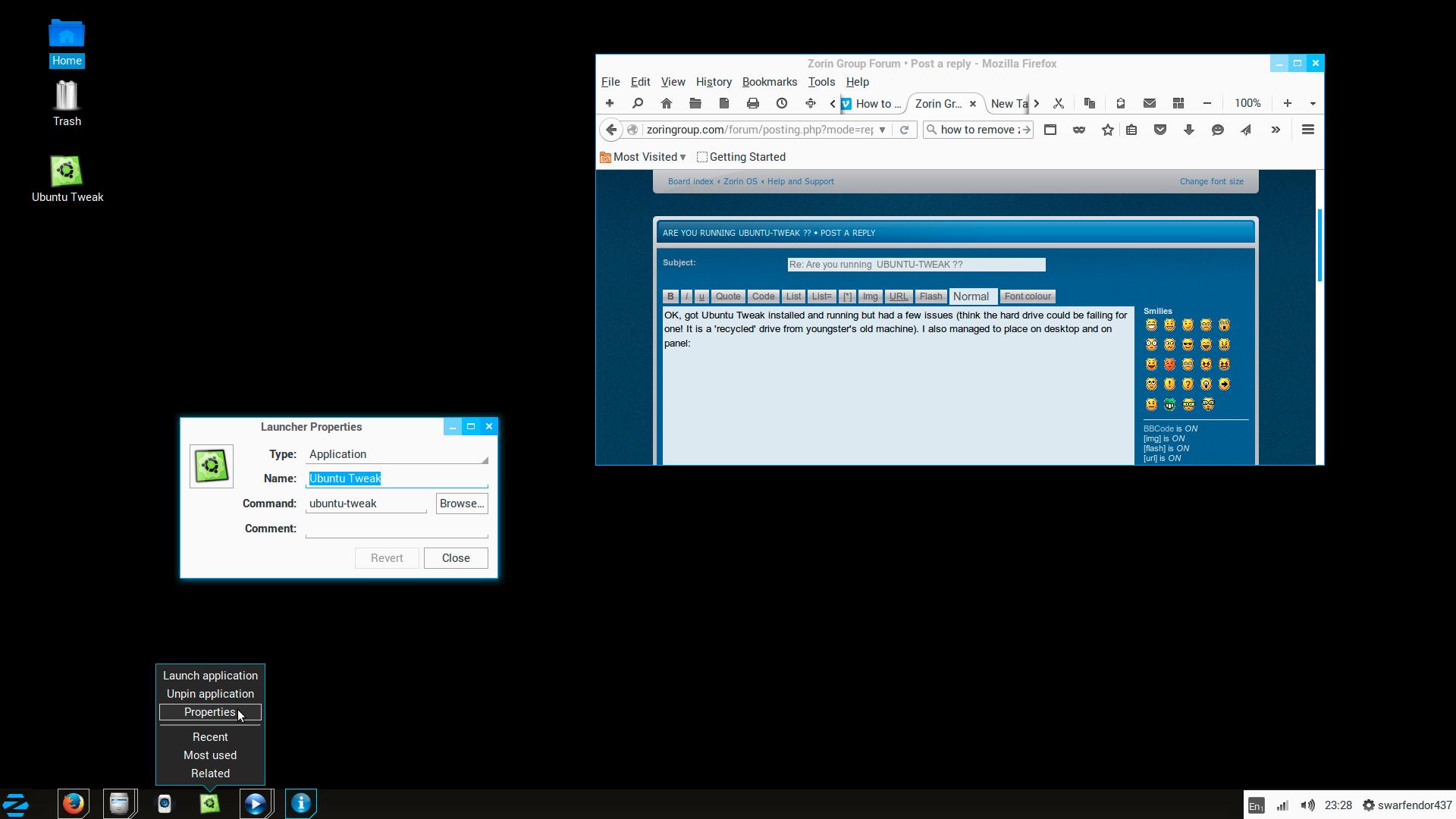Click the Command input field
1456x819 pixels.
tap(366, 504)
